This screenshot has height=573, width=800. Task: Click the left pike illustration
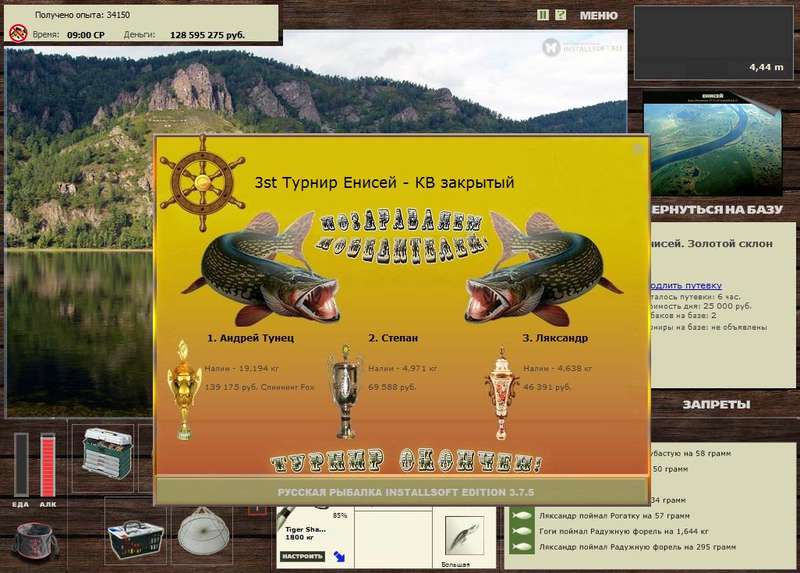[260, 269]
